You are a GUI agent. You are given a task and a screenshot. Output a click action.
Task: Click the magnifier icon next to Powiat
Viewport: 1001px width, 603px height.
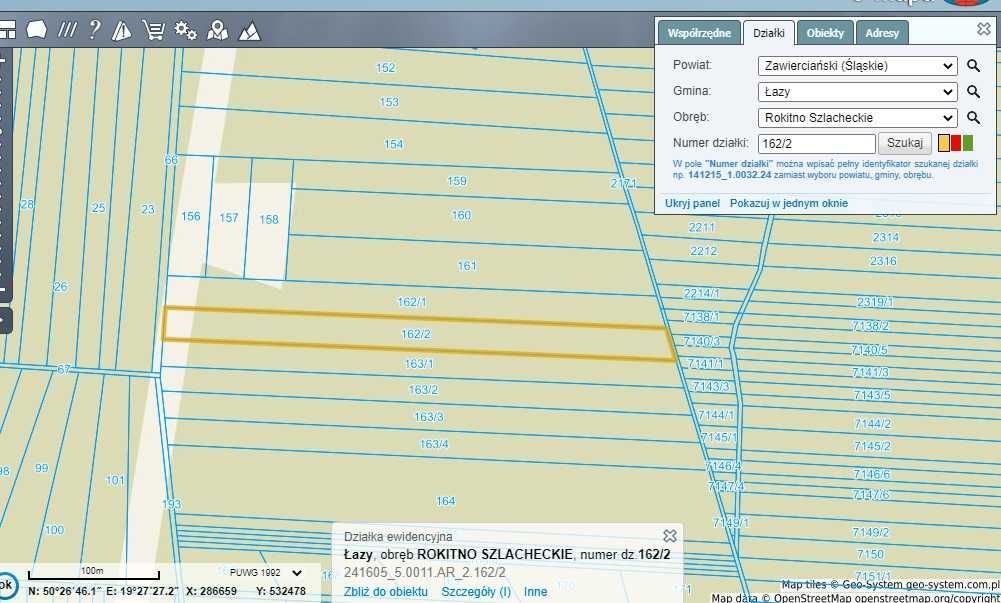point(973,66)
